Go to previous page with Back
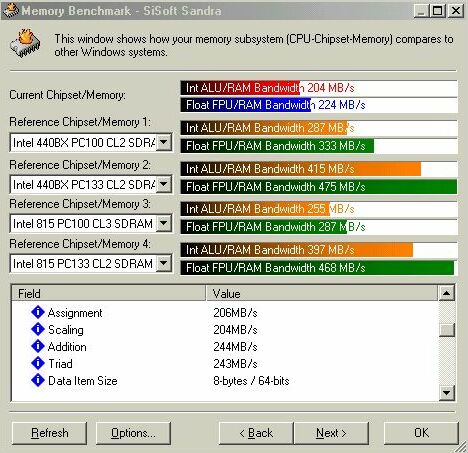This screenshot has width=468, height=453. (x=256, y=433)
